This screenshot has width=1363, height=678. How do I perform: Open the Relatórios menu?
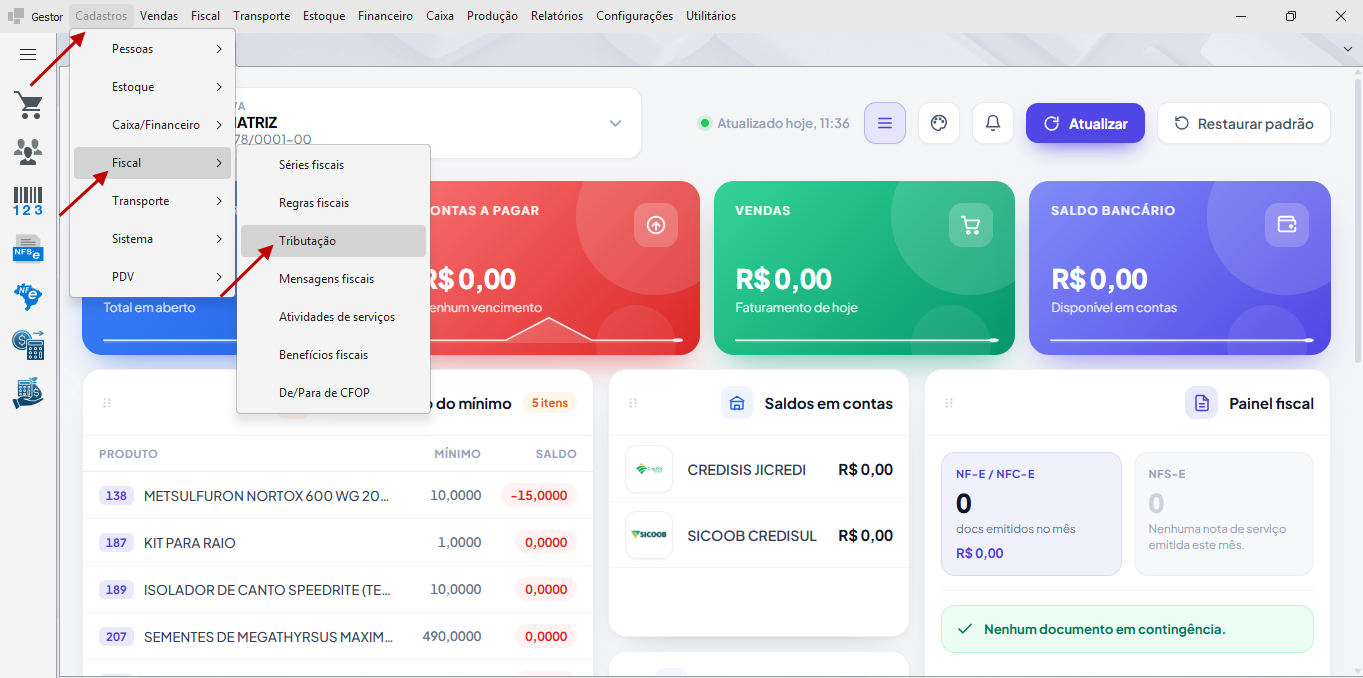[x=557, y=16]
